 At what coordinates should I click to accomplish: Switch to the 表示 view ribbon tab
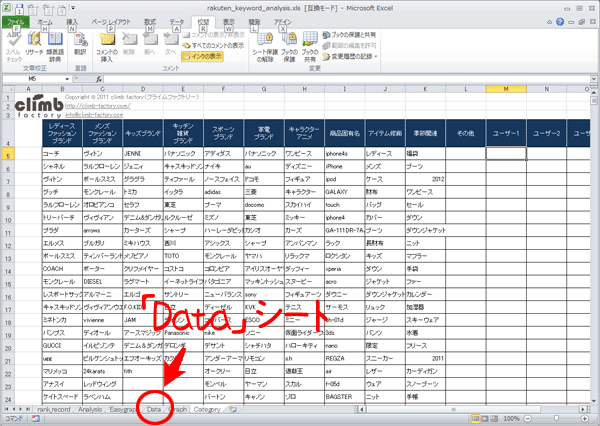coord(229,22)
